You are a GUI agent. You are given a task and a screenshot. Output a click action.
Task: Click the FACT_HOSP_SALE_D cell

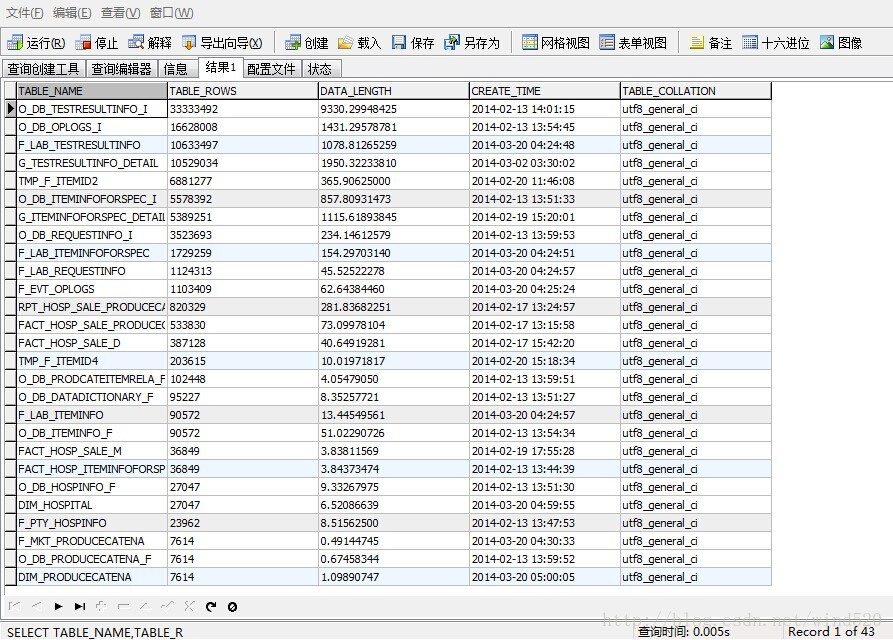click(x=92, y=343)
